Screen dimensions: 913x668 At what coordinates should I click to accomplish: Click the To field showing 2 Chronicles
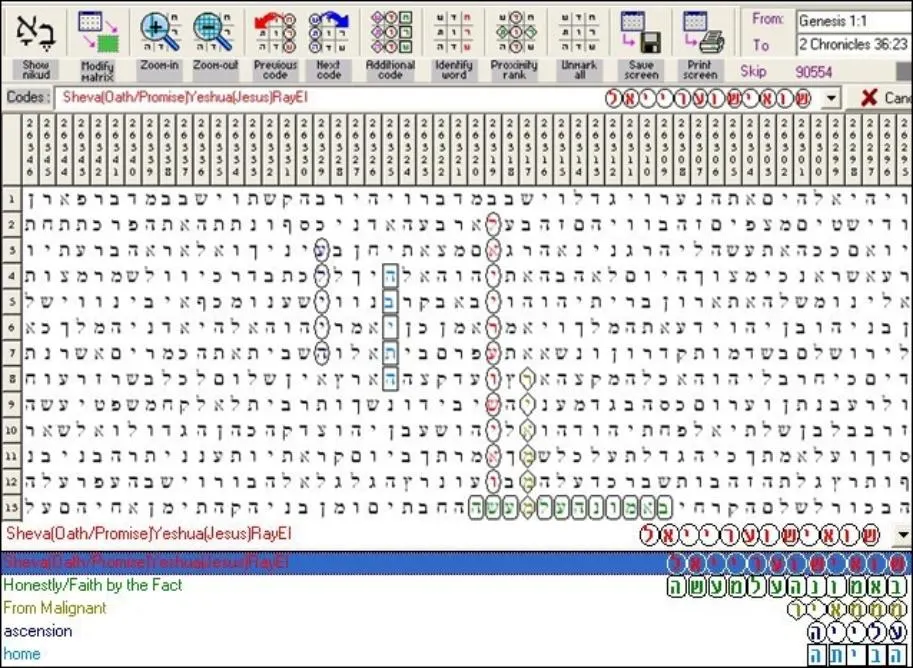pos(854,44)
